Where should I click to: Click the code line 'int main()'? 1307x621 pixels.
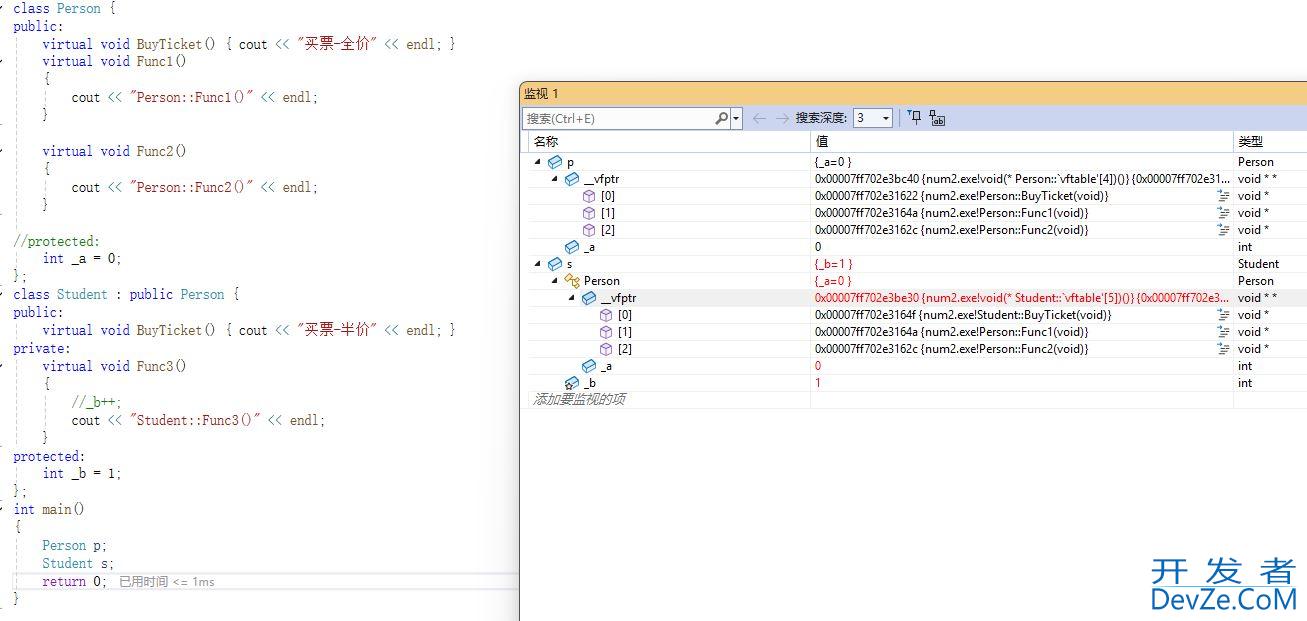pyautogui.click(x=49, y=509)
